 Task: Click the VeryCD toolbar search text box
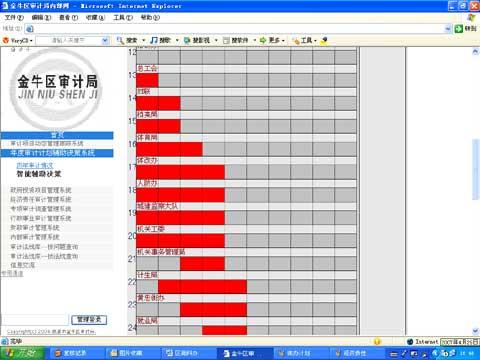68,40
